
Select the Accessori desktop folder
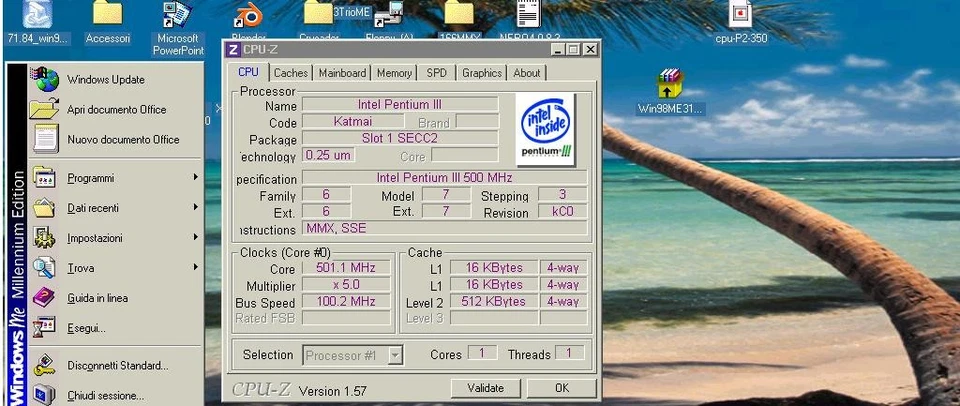coord(108,23)
